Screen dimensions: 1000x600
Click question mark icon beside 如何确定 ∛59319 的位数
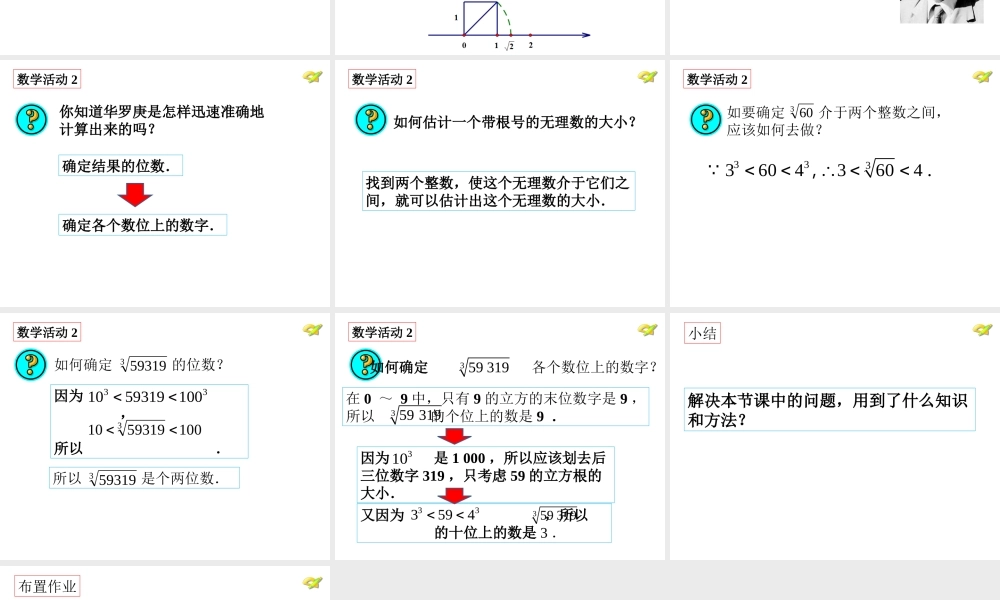pos(31,365)
